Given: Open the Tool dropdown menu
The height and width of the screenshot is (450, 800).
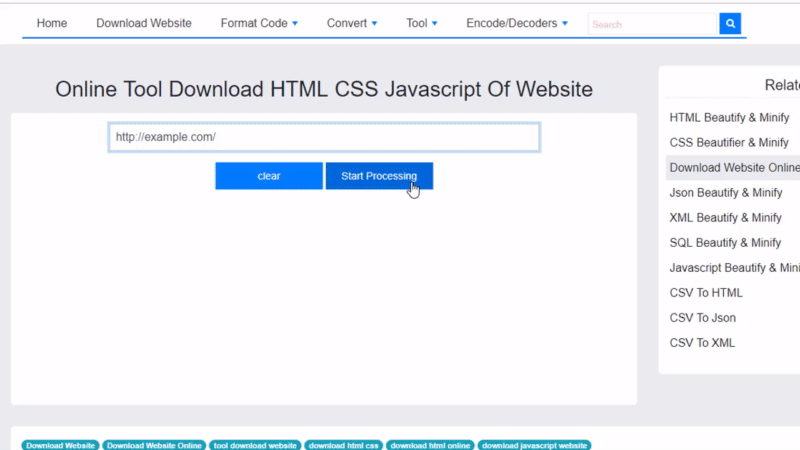Looking at the screenshot, I should 421,23.
